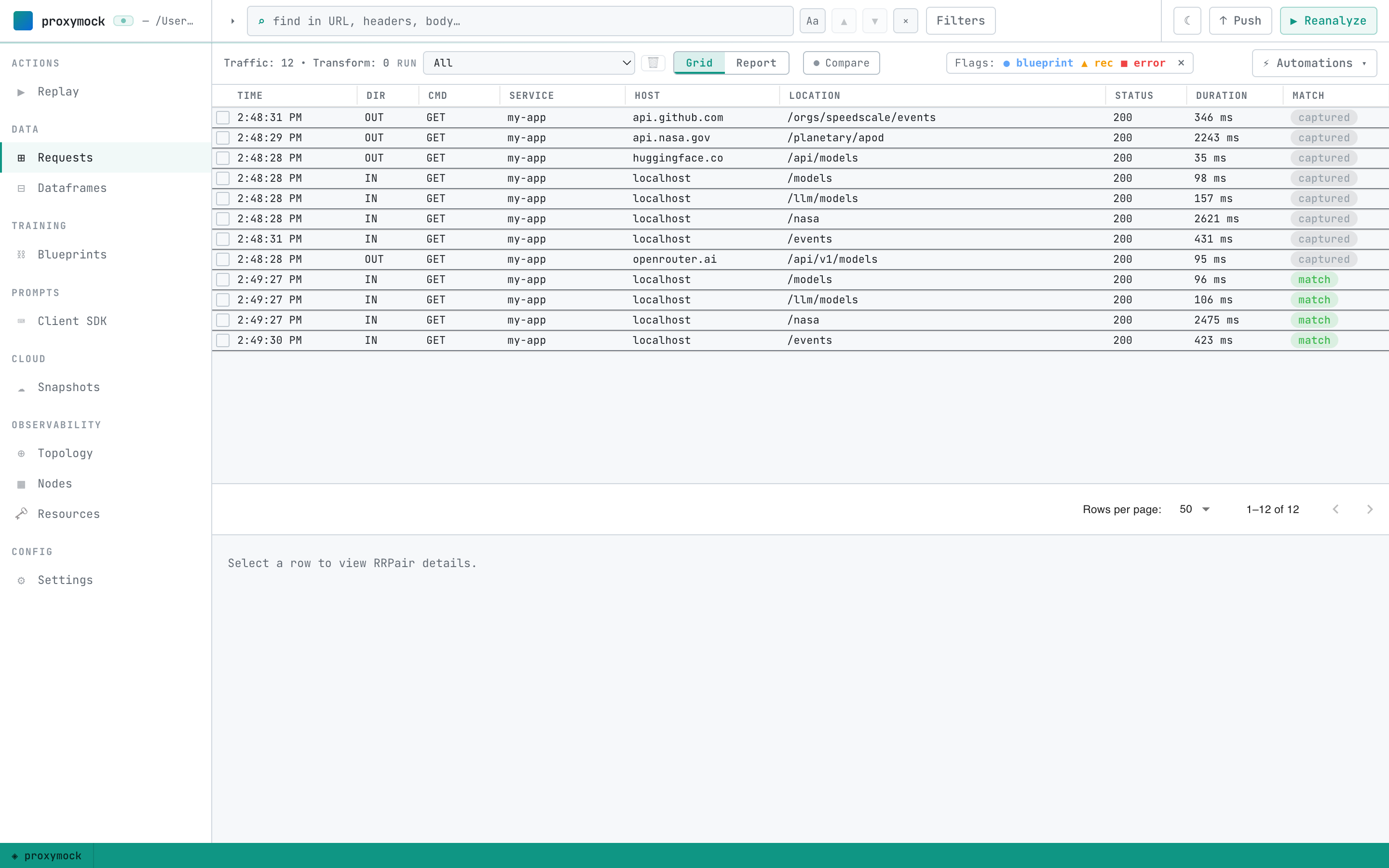Sort by DURATION column header

[x=1221, y=96]
